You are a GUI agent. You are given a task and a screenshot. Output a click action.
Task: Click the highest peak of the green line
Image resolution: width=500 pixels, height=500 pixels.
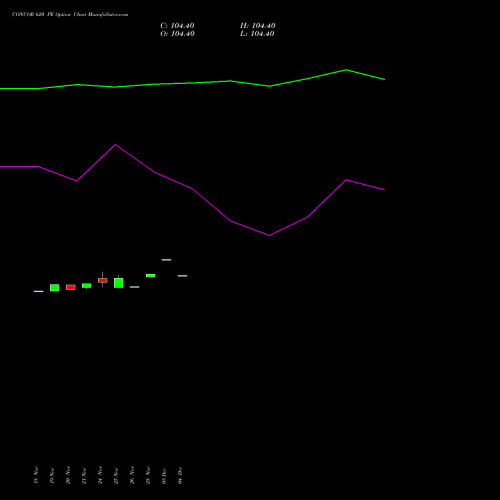(346, 70)
